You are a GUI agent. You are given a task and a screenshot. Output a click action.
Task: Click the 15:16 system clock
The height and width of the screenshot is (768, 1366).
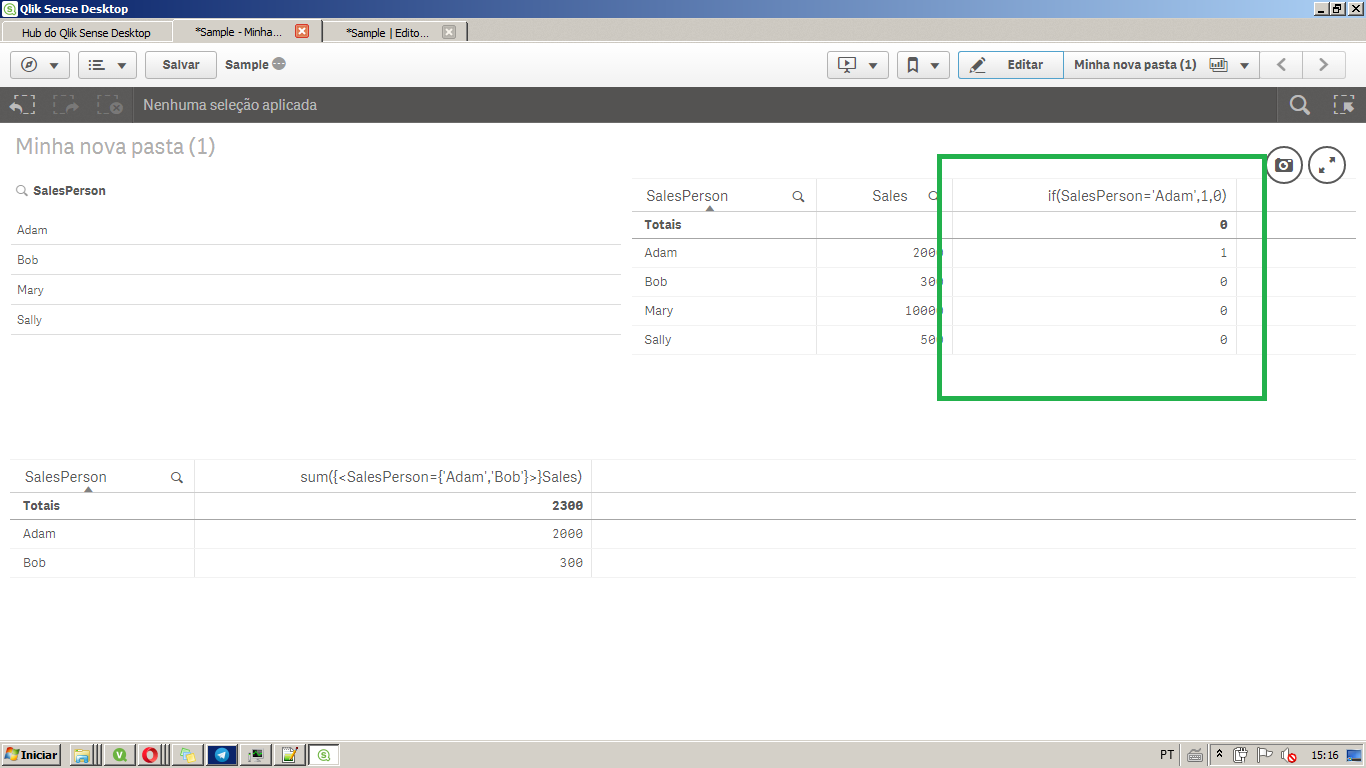pyautogui.click(x=1325, y=755)
